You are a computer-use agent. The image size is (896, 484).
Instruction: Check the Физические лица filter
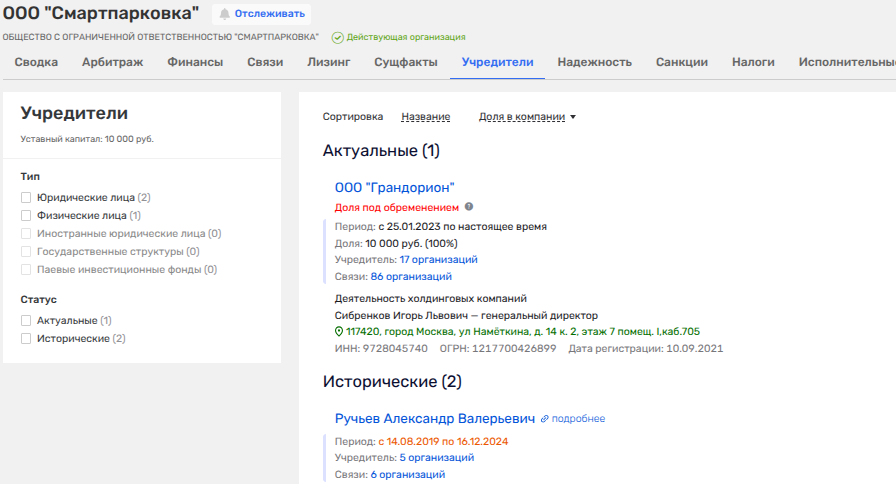click(x=27, y=215)
